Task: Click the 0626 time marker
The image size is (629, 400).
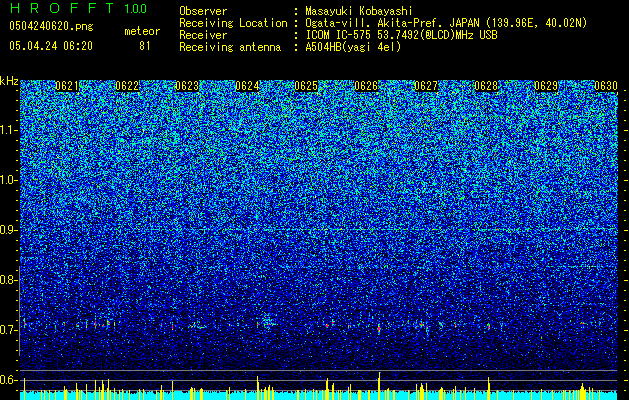Action: tap(366, 86)
